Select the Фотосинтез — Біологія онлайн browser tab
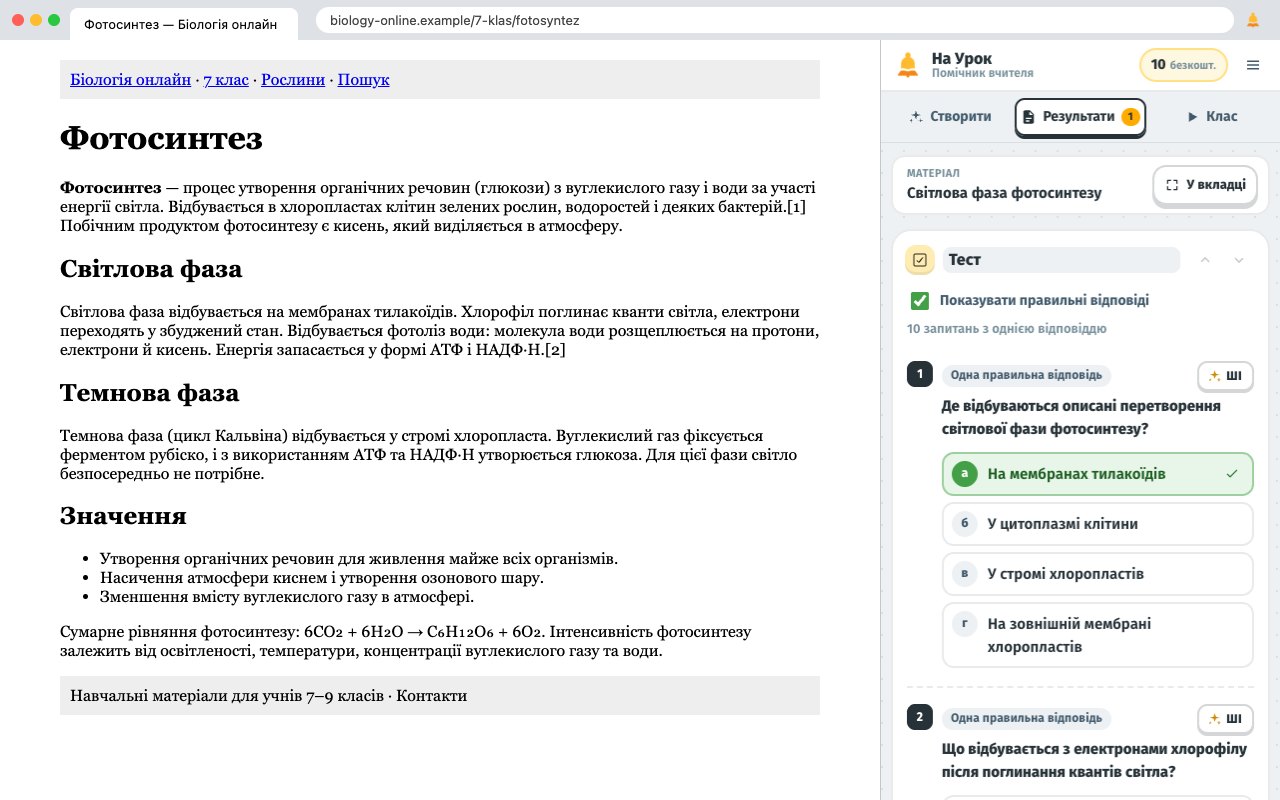Viewport: 1280px width, 800px height. tap(183, 24)
